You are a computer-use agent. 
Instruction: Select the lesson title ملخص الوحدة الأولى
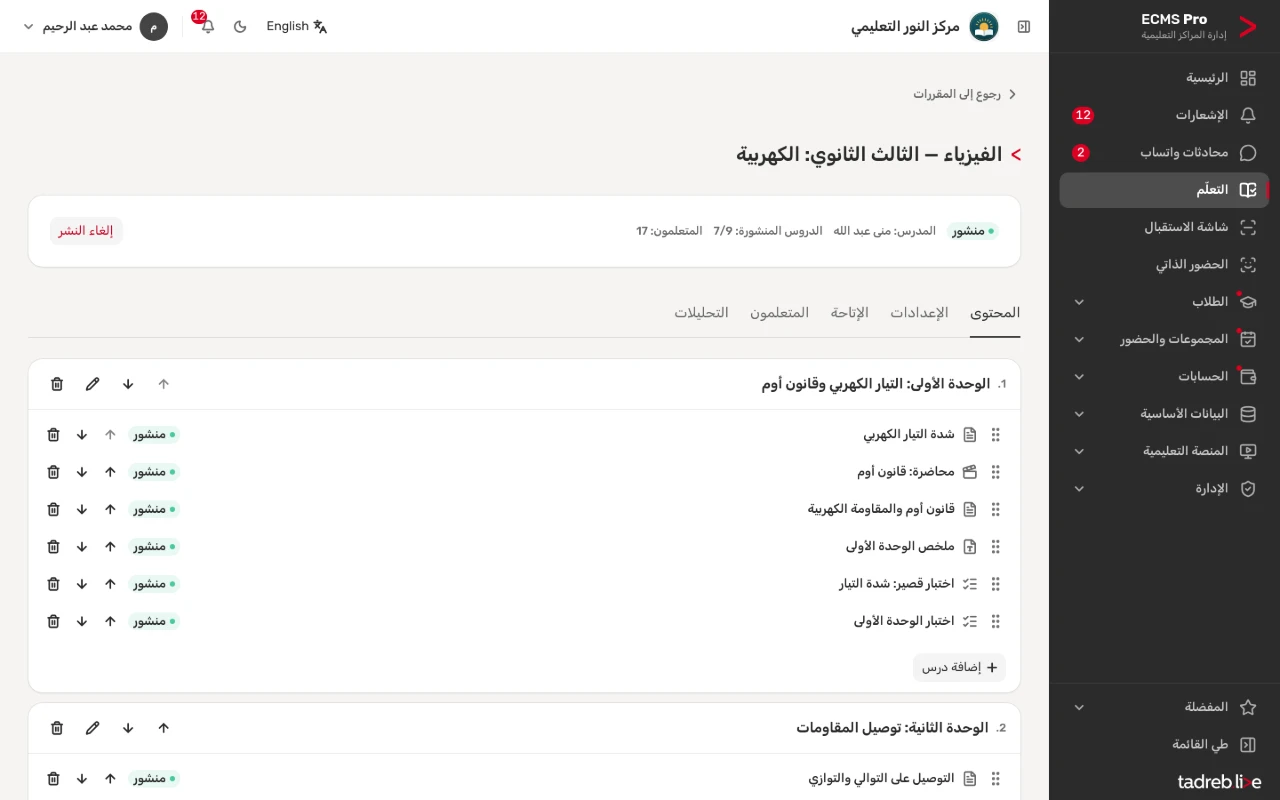click(900, 547)
